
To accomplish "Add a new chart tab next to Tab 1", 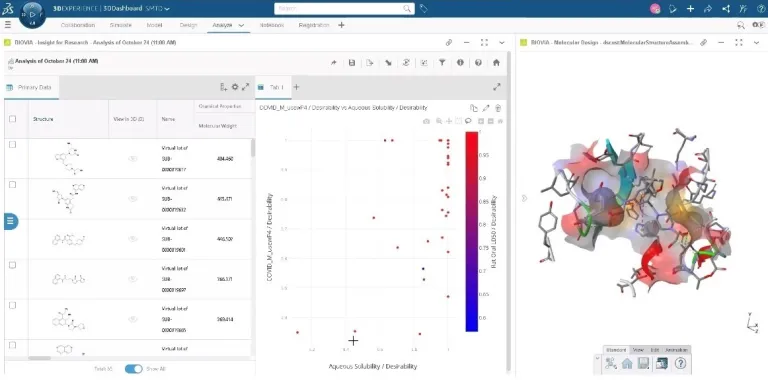I will [296, 87].
